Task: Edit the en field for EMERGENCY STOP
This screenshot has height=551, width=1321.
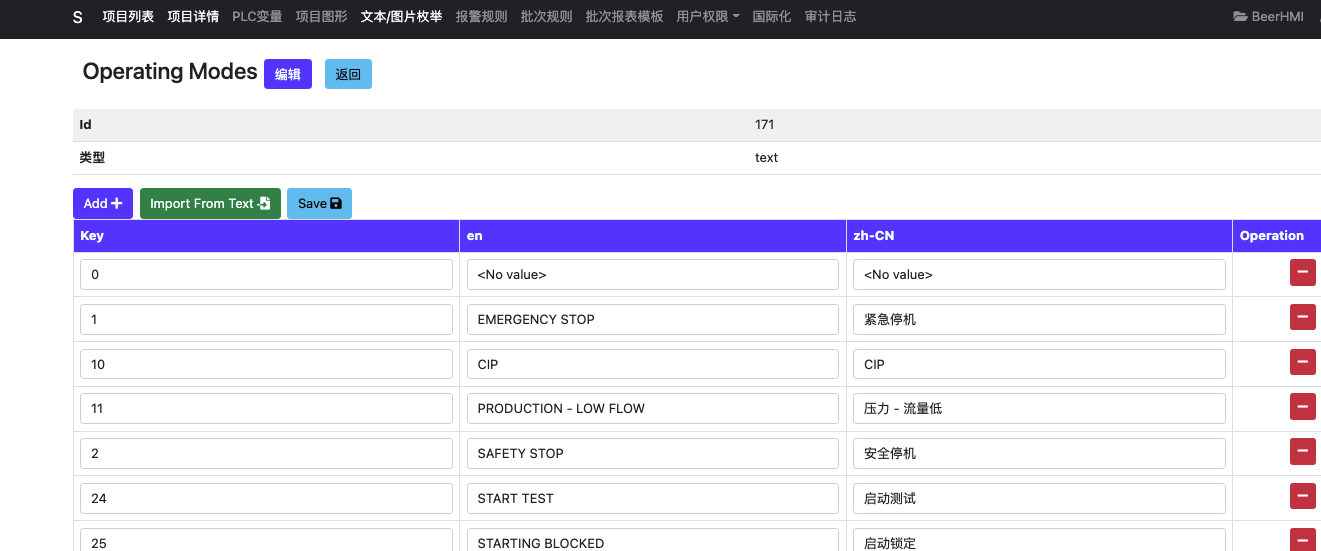Action: [x=652, y=319]
